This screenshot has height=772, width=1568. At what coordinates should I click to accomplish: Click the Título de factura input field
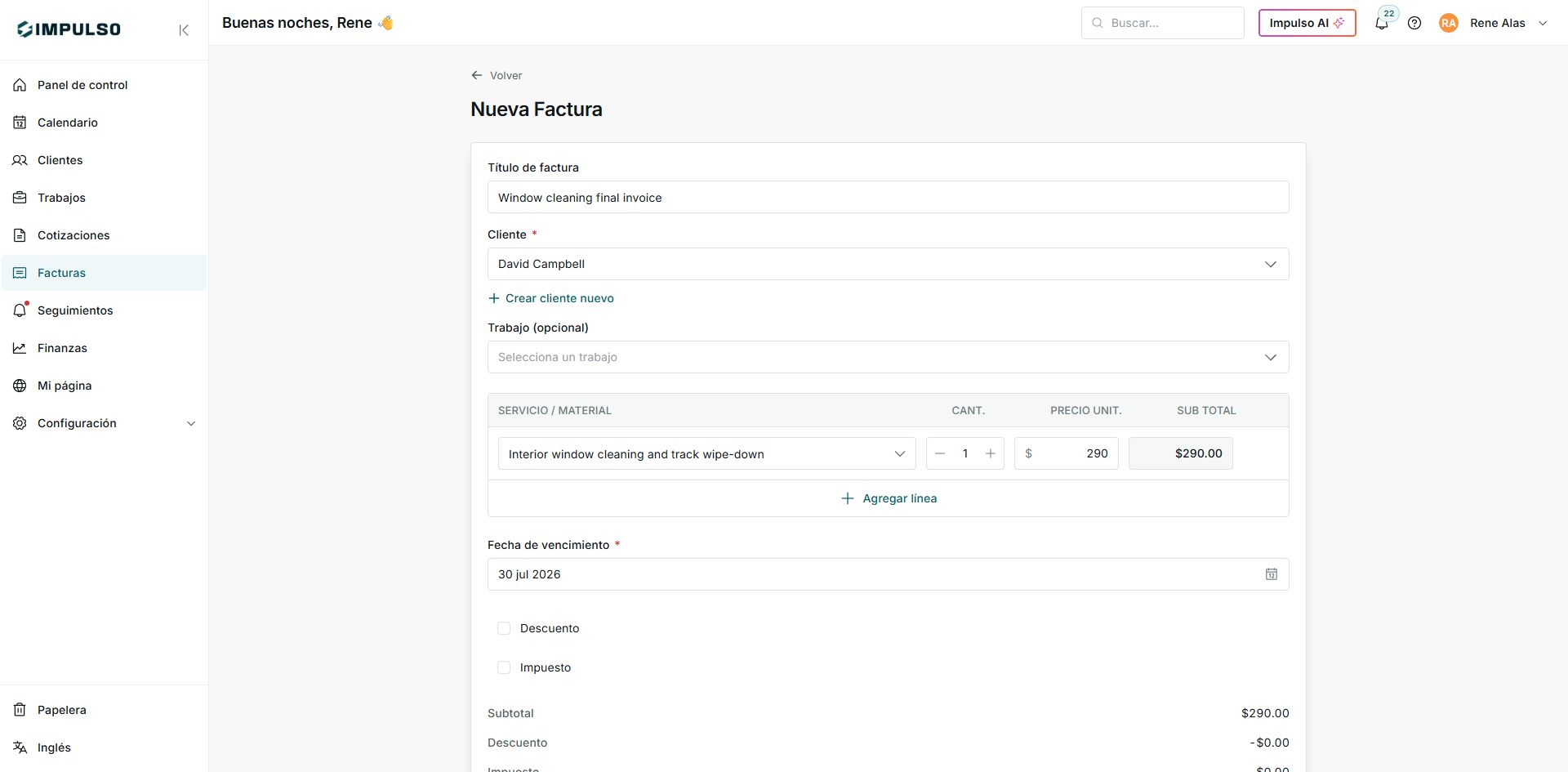pos(888,197)
